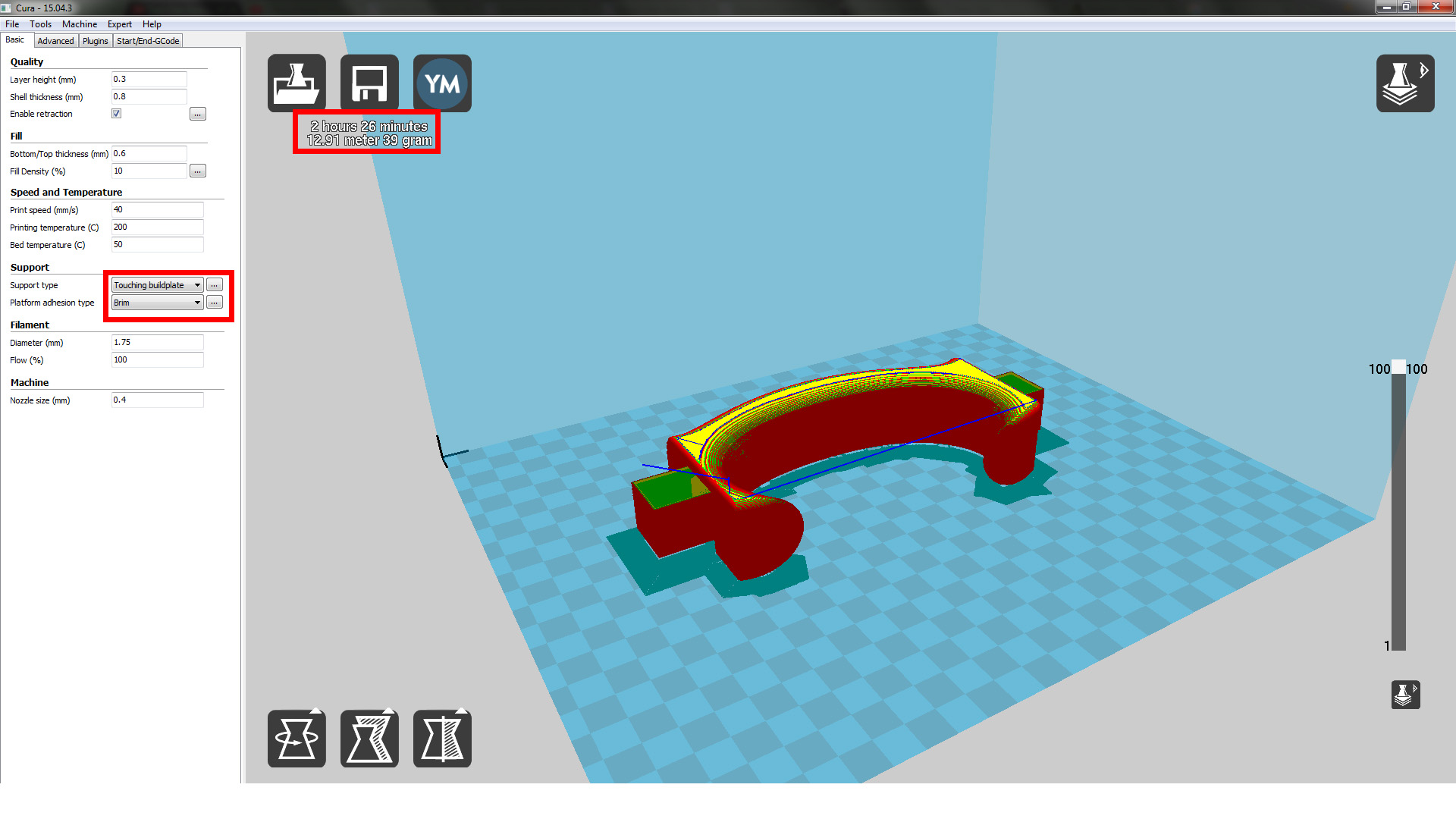This screenshot has height=819, width=1456.
Task: Click the Print speed input field
Action: coord(157,209)
